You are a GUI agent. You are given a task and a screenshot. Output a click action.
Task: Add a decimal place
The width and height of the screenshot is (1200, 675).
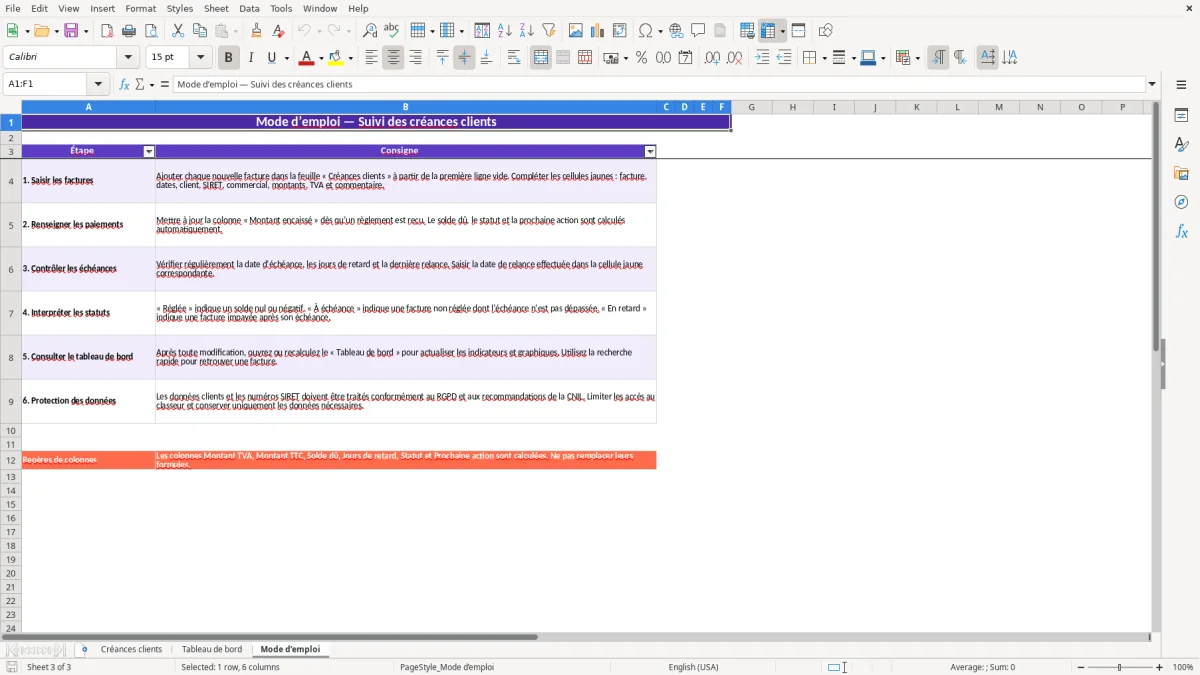click(x=712, y=58)
